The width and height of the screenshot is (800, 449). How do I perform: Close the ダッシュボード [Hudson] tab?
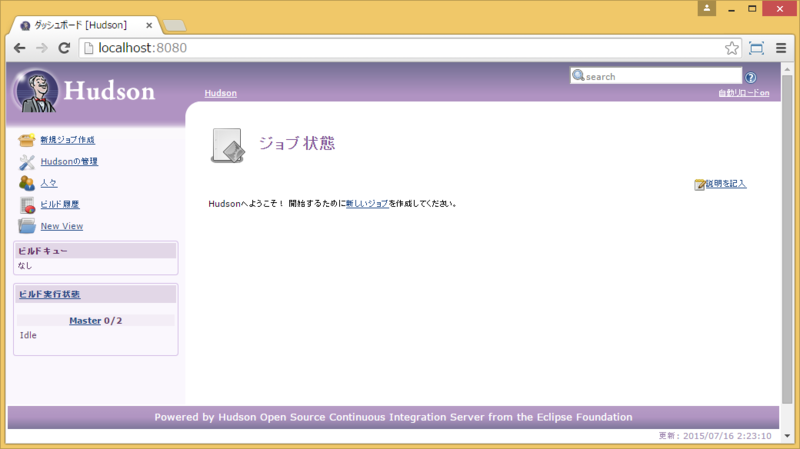(149, 26)
